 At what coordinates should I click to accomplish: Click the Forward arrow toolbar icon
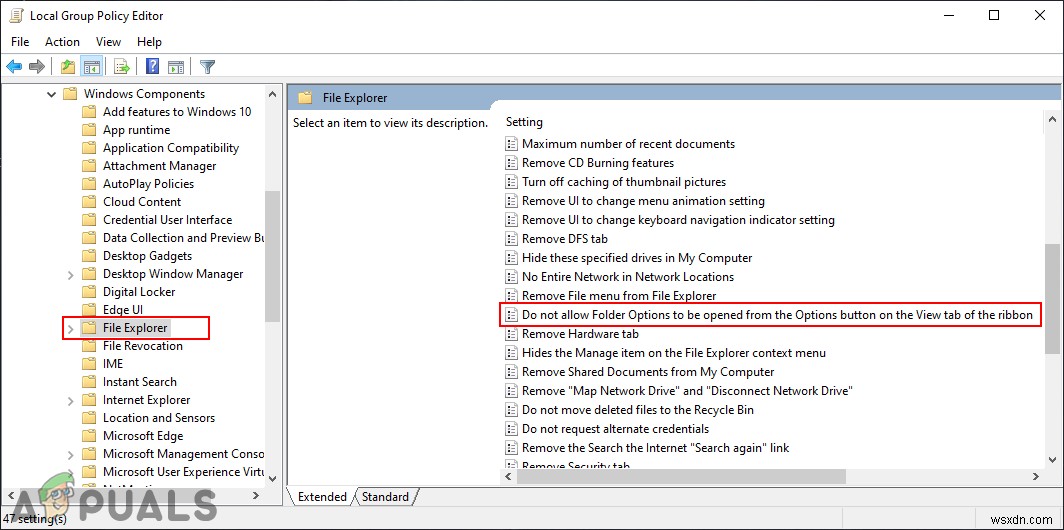tap(37, 67)
